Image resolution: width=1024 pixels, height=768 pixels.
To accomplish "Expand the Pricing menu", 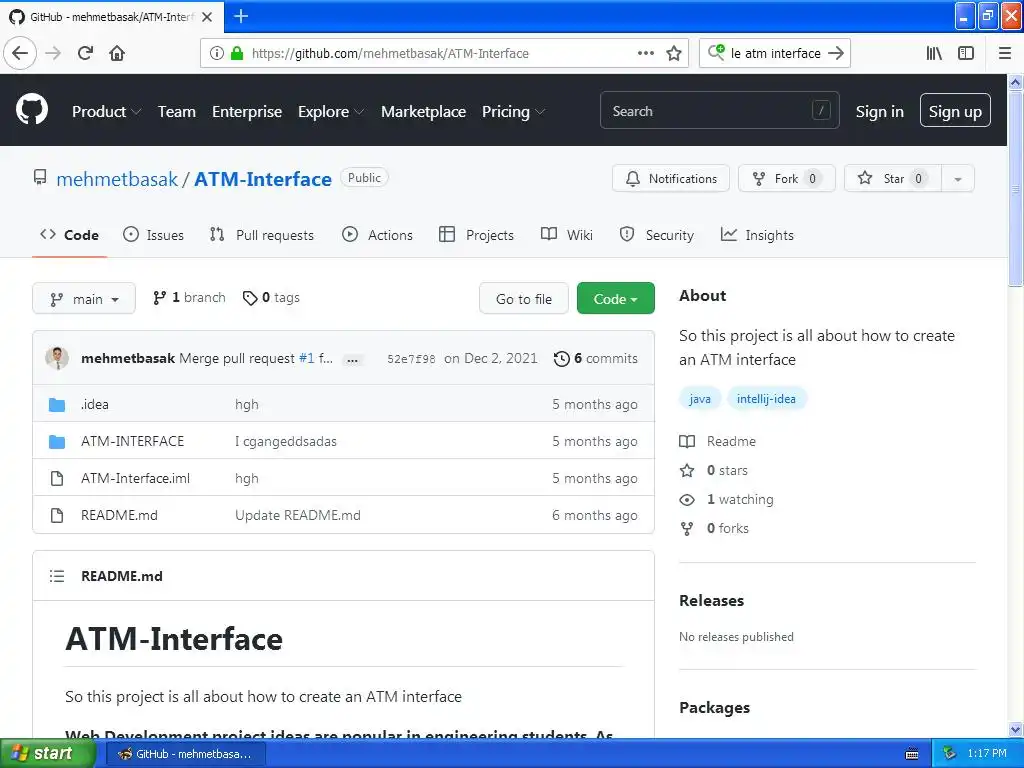I will (x=513, y=112).
